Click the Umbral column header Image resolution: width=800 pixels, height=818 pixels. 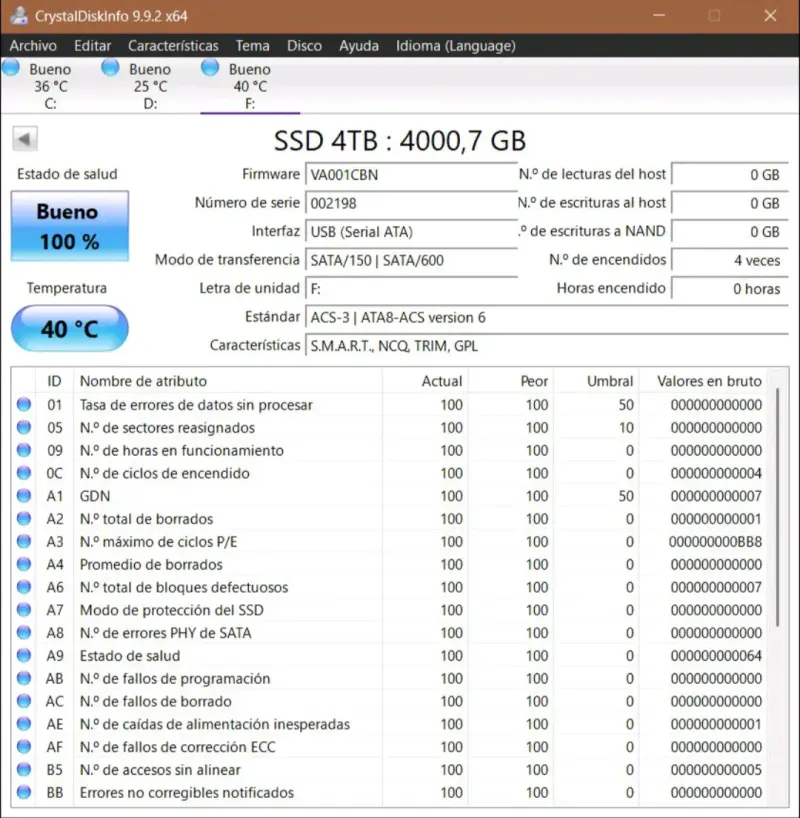(596, 381)
